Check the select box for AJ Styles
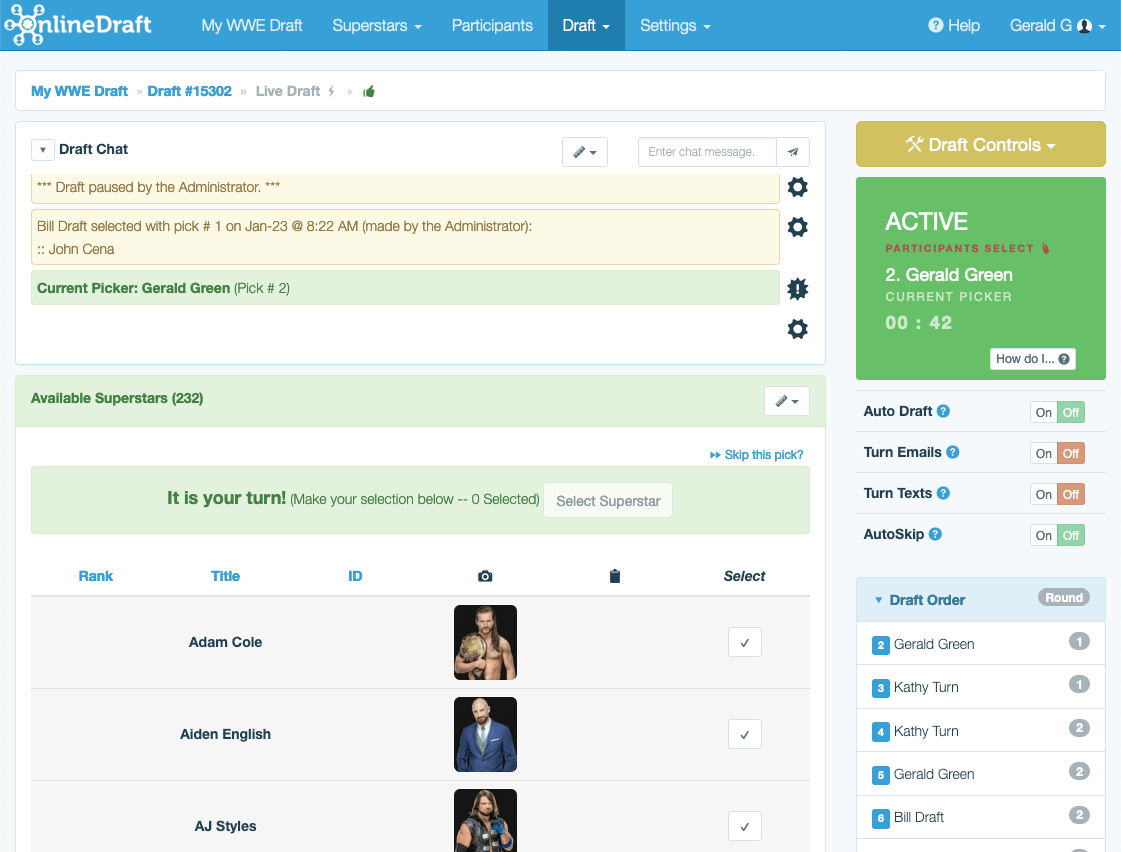 [745, 826]
